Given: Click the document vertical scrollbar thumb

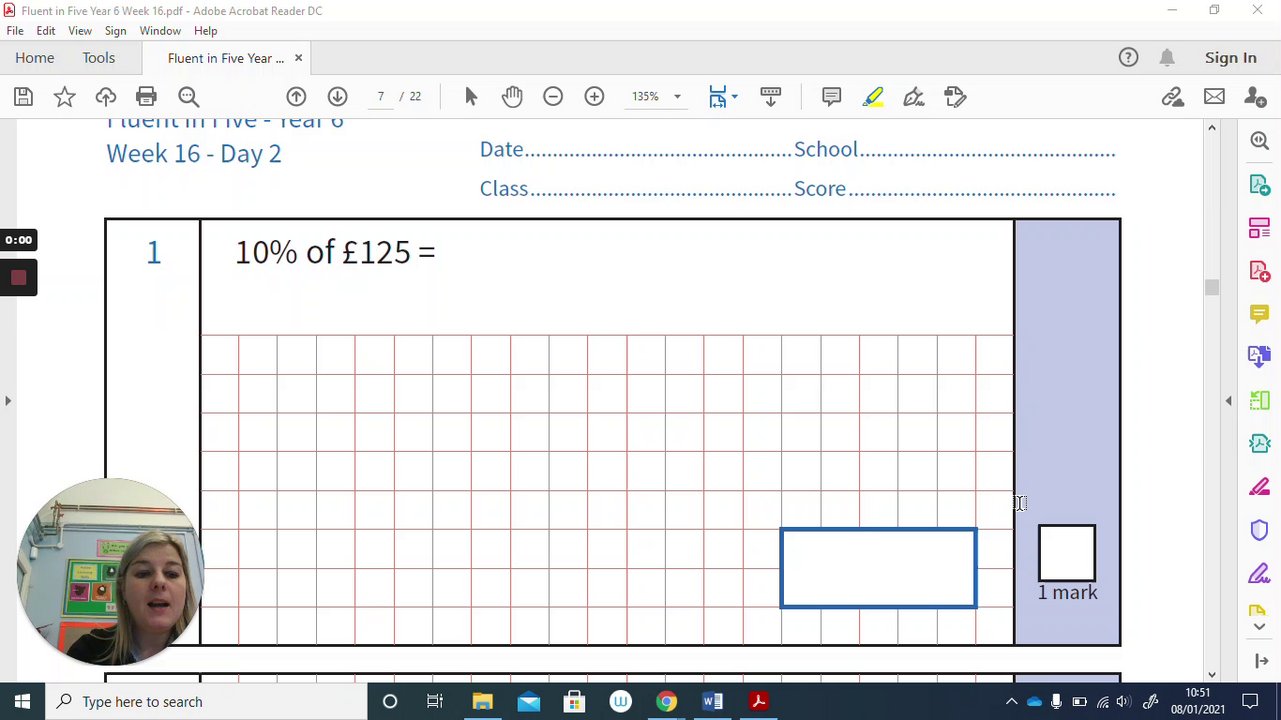Looking at the screenshot, I should click(1211, 287).
